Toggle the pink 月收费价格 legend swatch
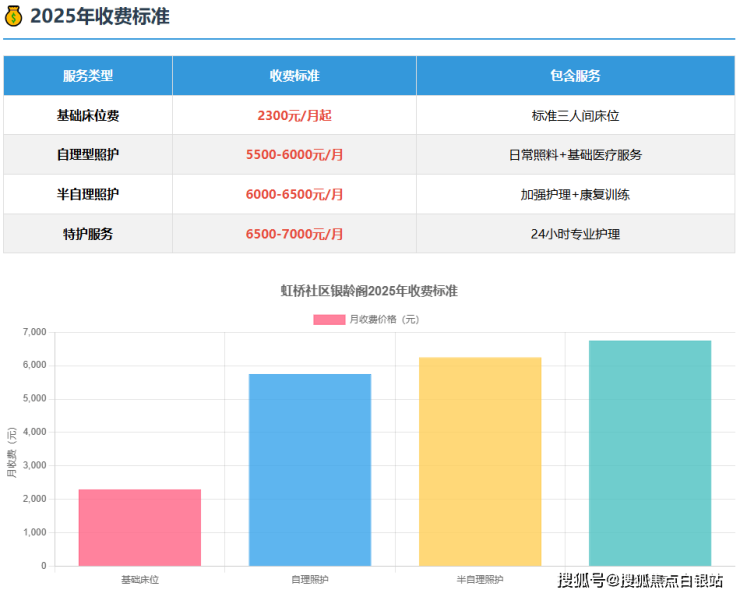 328,319
